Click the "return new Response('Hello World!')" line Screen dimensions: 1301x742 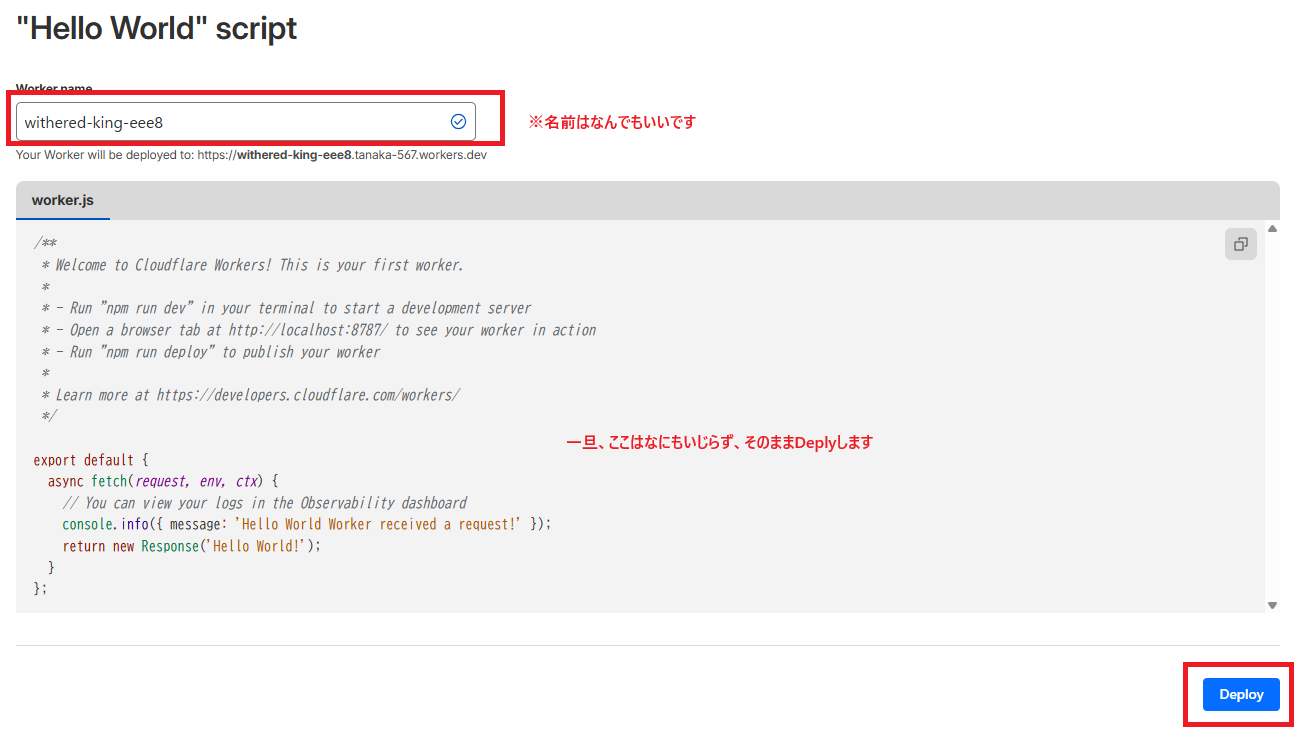coord(192,546)
